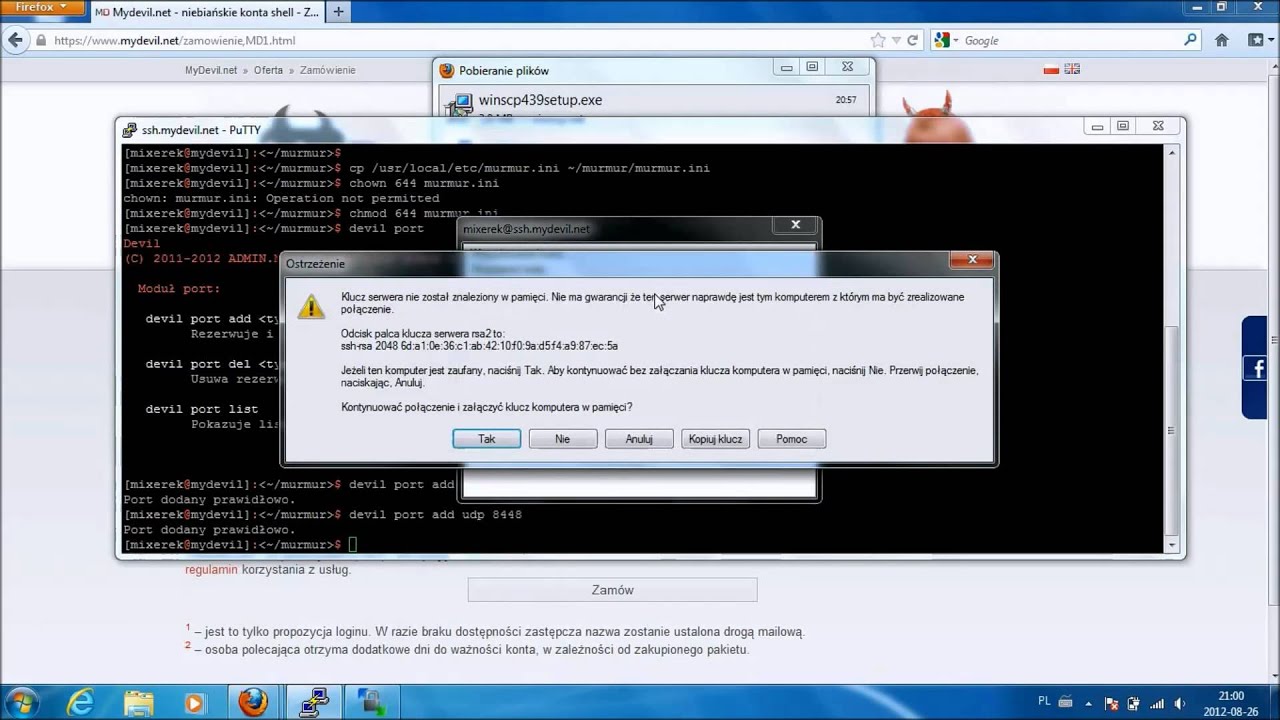The height and width of the screenshot is (720, 1280).
Task: Click winscp439setup.exe in the downloads window
Action: (x=540, y=100)
